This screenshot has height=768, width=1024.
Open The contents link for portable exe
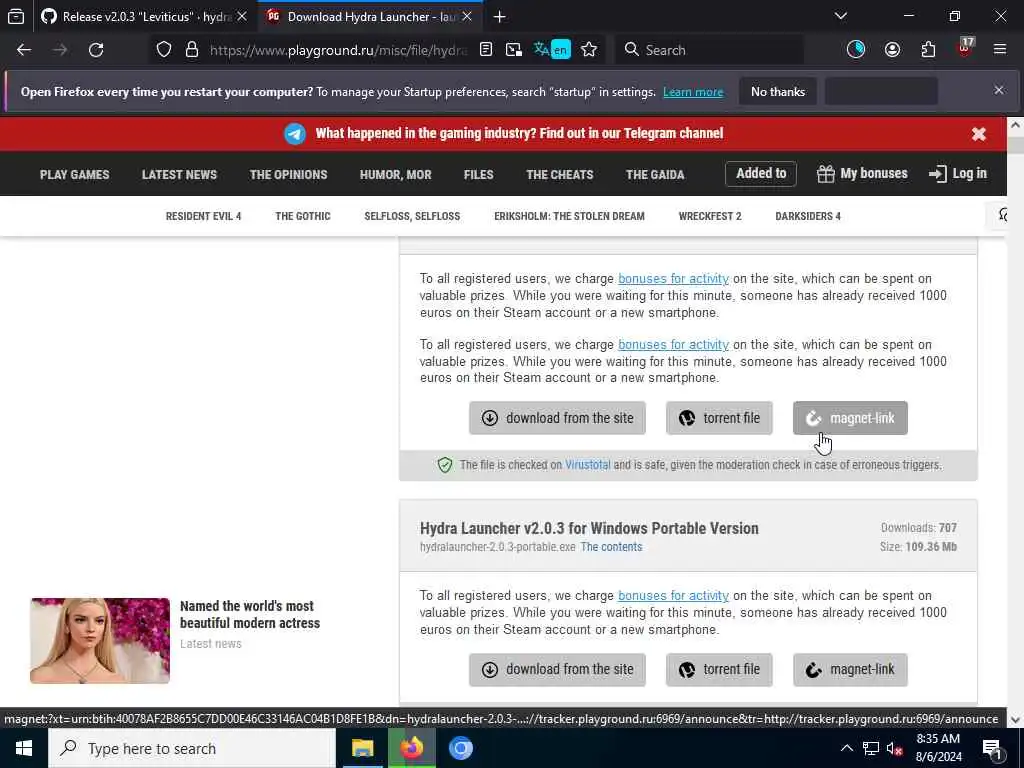click(x=611, y=547)
